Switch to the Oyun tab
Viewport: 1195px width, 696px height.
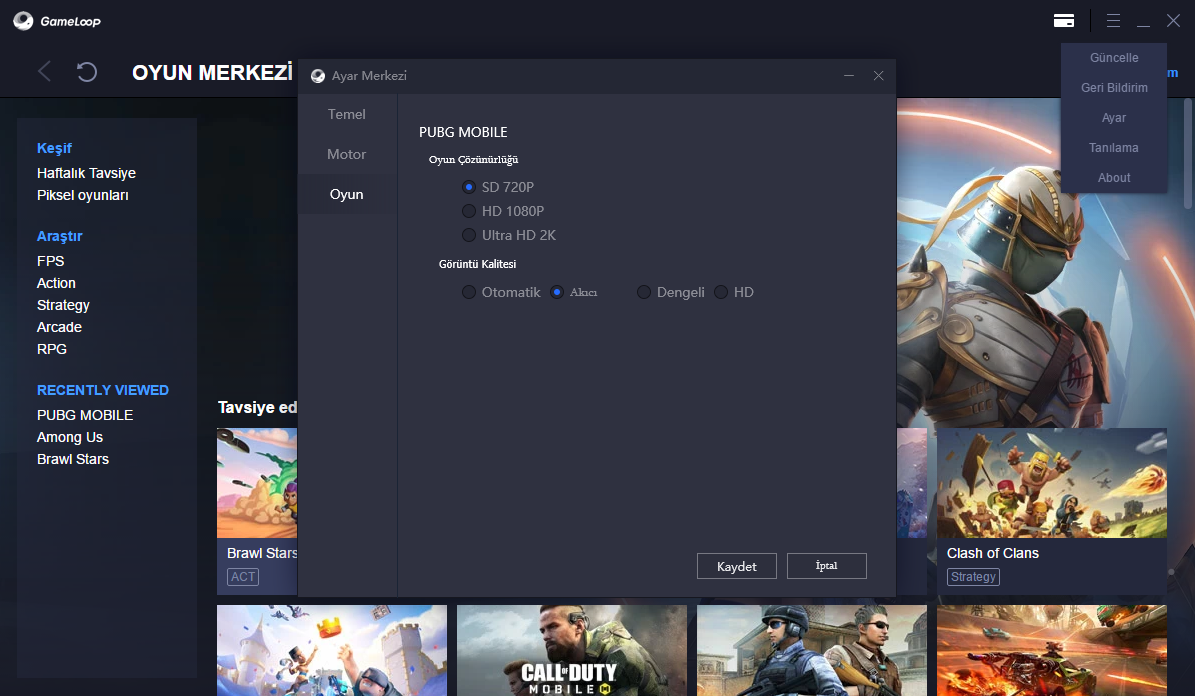347,194
